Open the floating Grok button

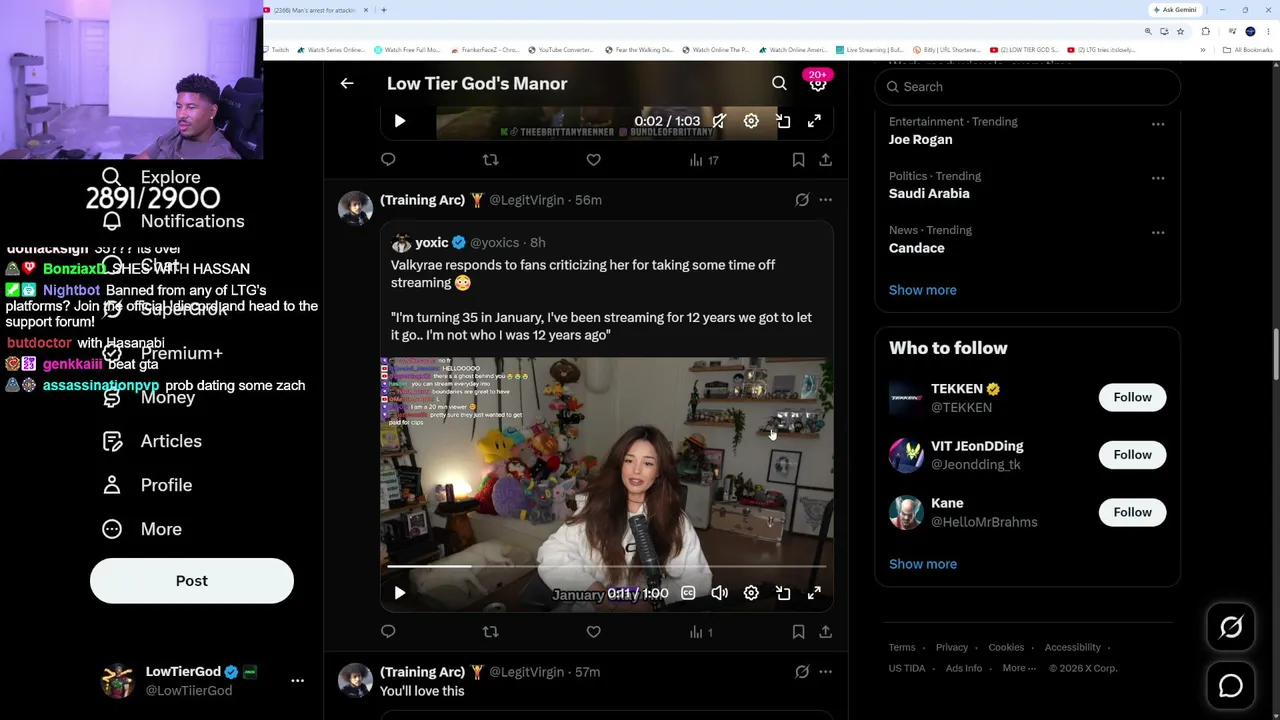click(1231, 627)
